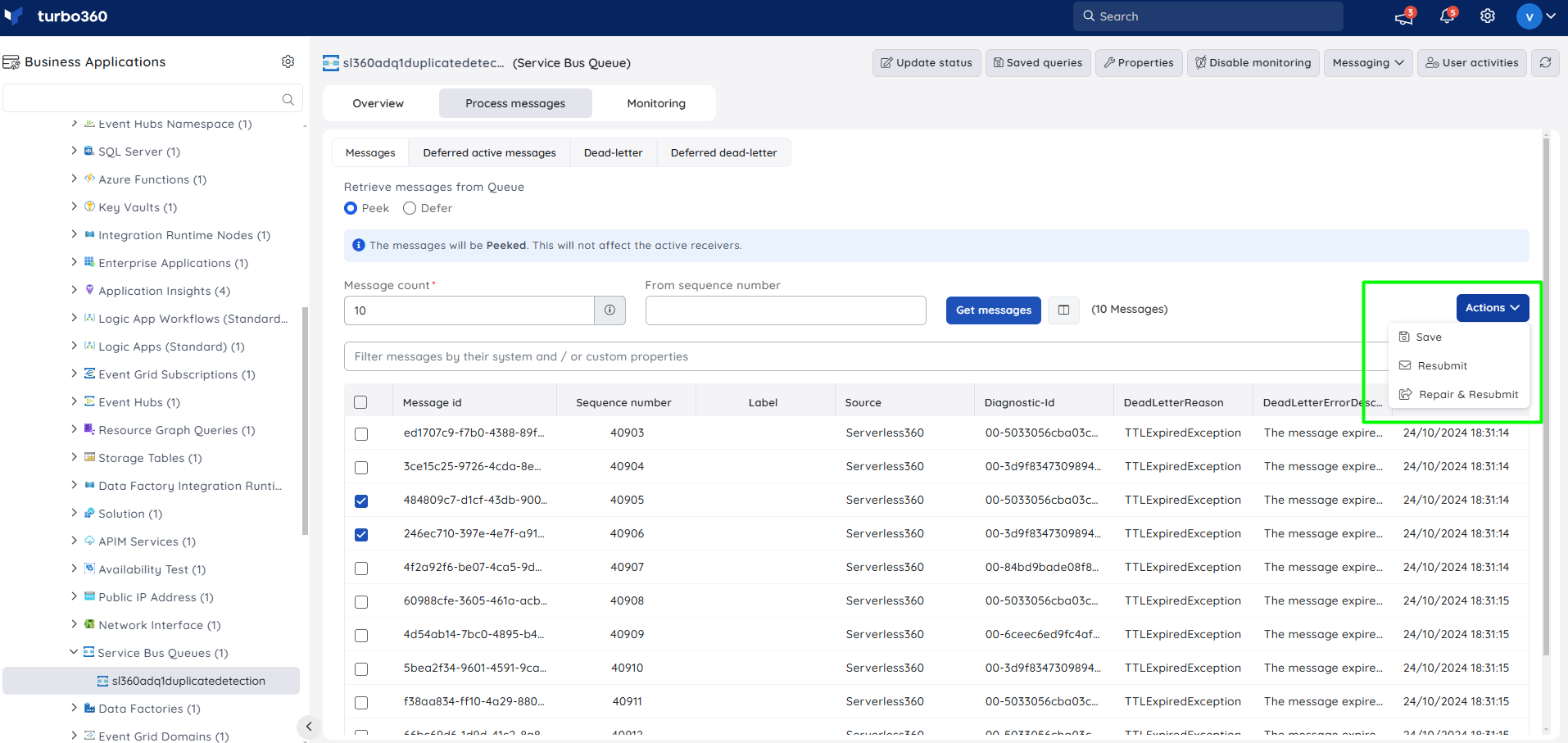Click the Service Bus Queue resource icon
Screen dimensions: 1568x743
[331, 63]
